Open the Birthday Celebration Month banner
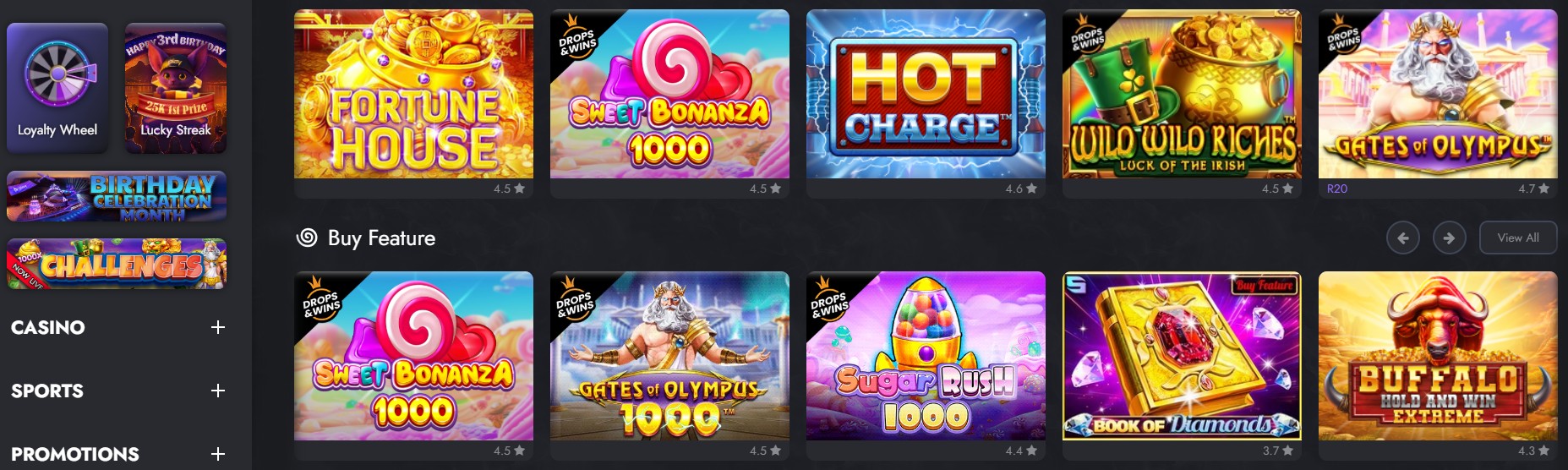 click(117, 196)
